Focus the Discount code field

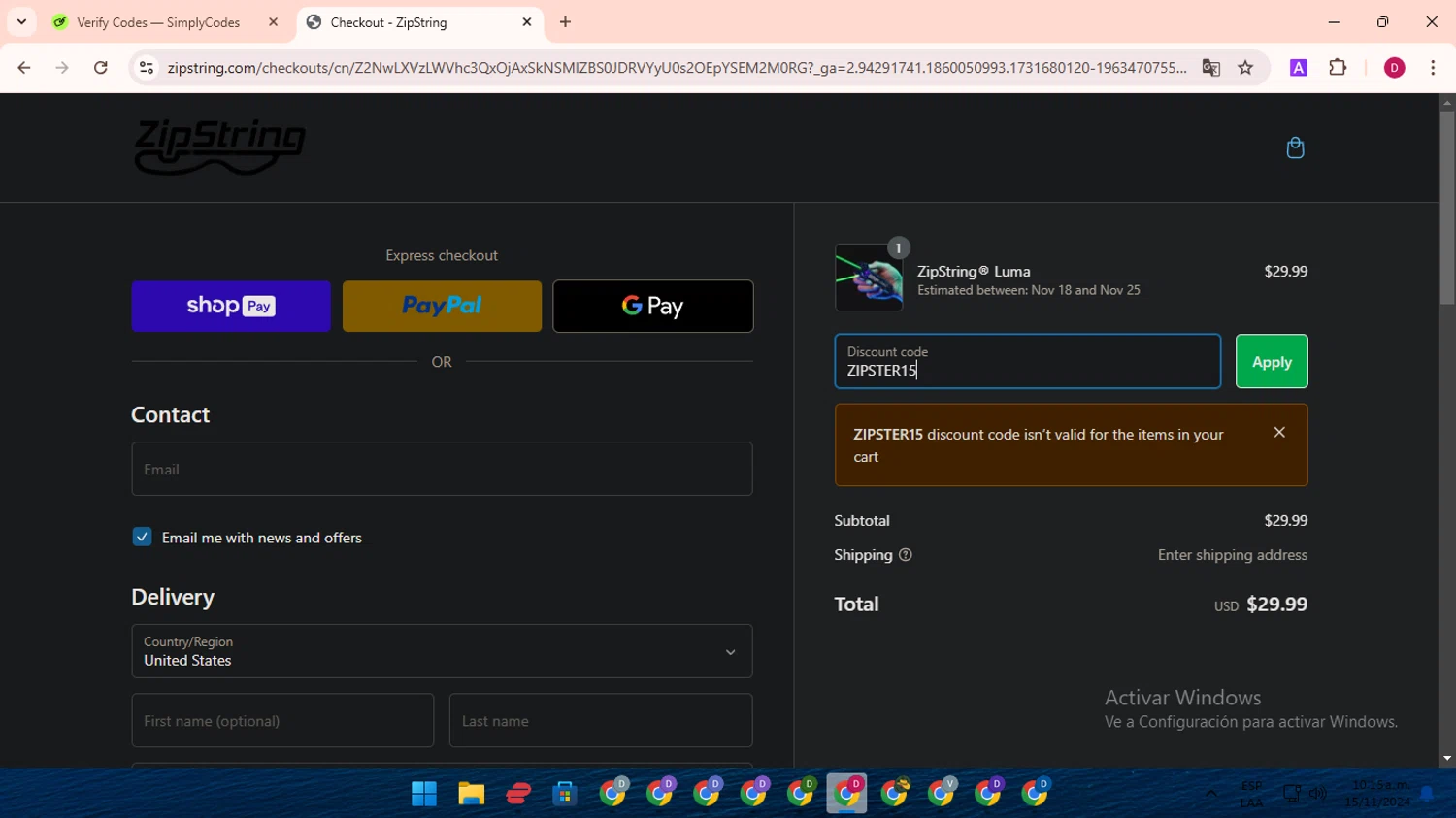(1028, 361)
